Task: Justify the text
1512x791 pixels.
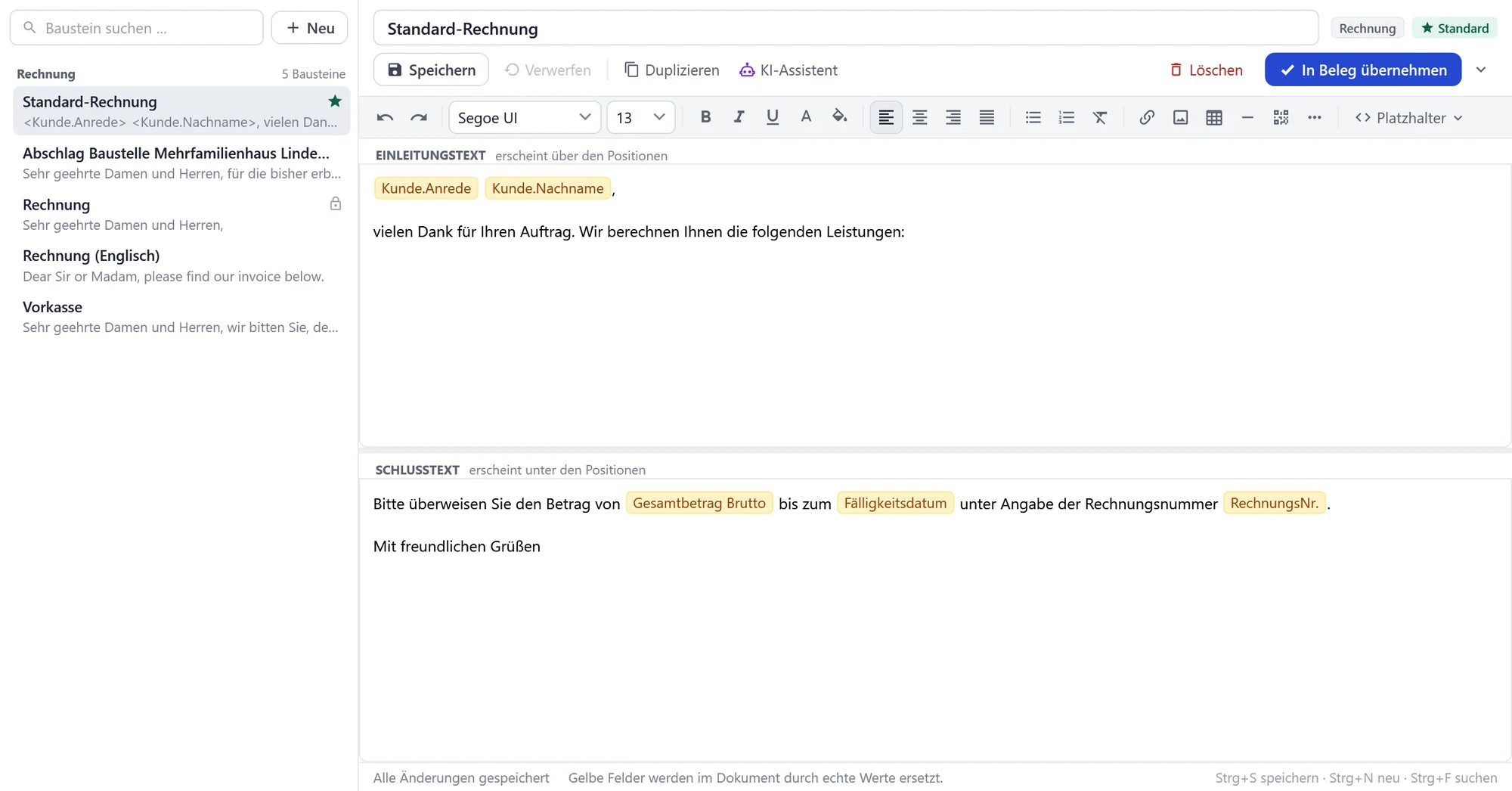Action: pos(987,117)
